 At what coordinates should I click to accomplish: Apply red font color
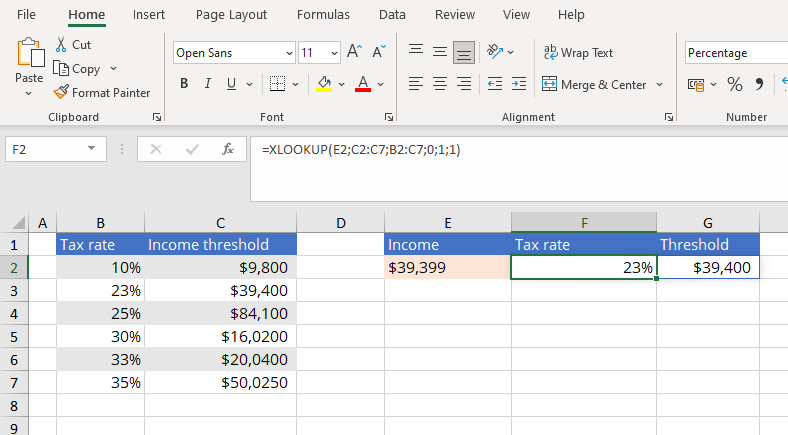tap(363, 84)
